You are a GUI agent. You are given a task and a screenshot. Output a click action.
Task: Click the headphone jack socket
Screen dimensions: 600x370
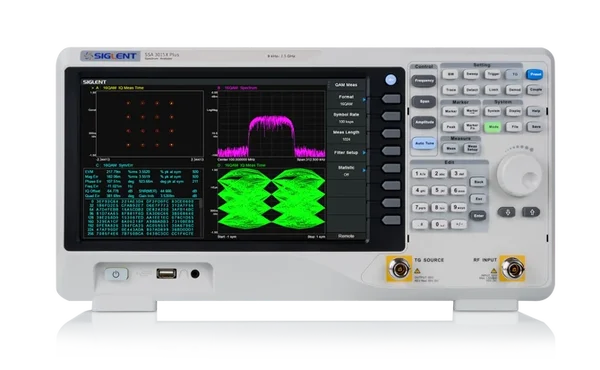(x=195, y=274)
